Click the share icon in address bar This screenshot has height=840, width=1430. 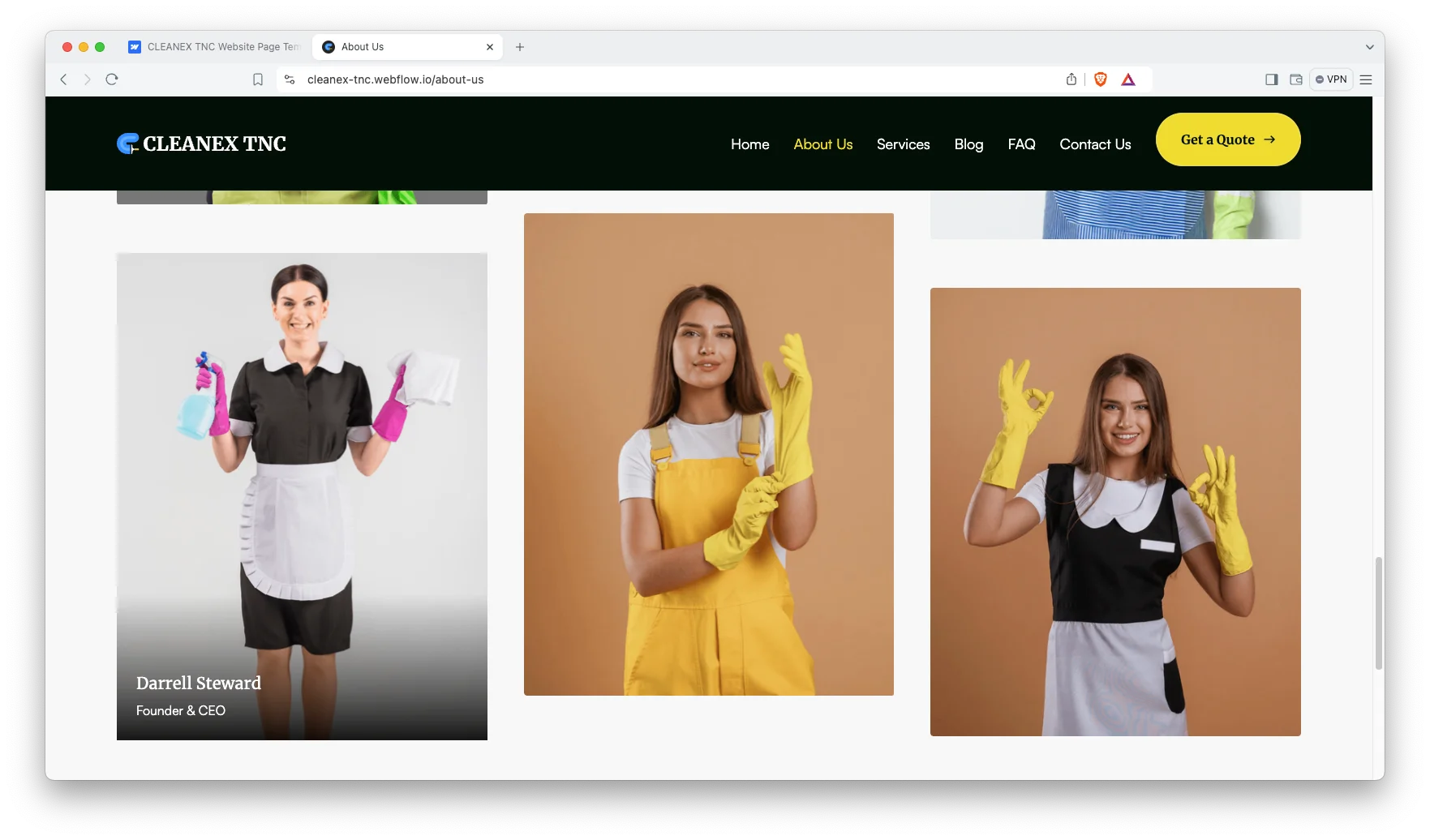pos(1071,79)
